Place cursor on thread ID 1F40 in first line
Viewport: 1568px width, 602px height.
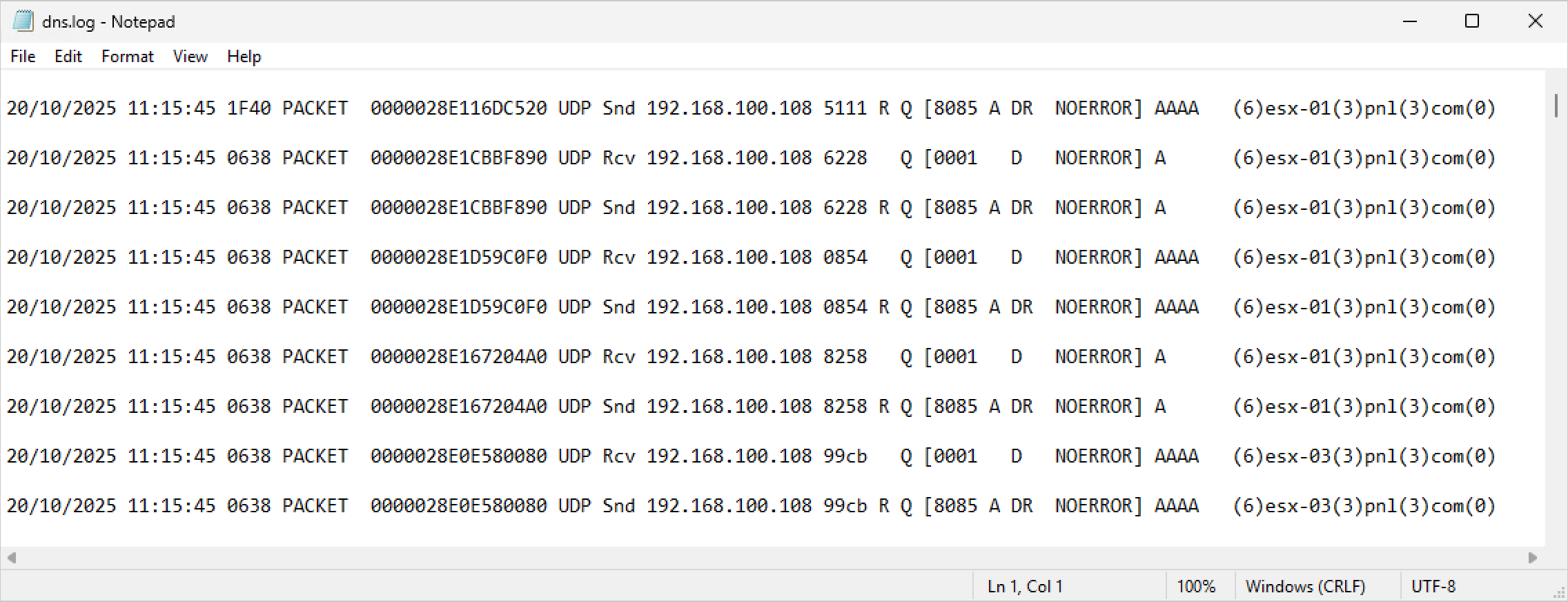pos(248,108)
